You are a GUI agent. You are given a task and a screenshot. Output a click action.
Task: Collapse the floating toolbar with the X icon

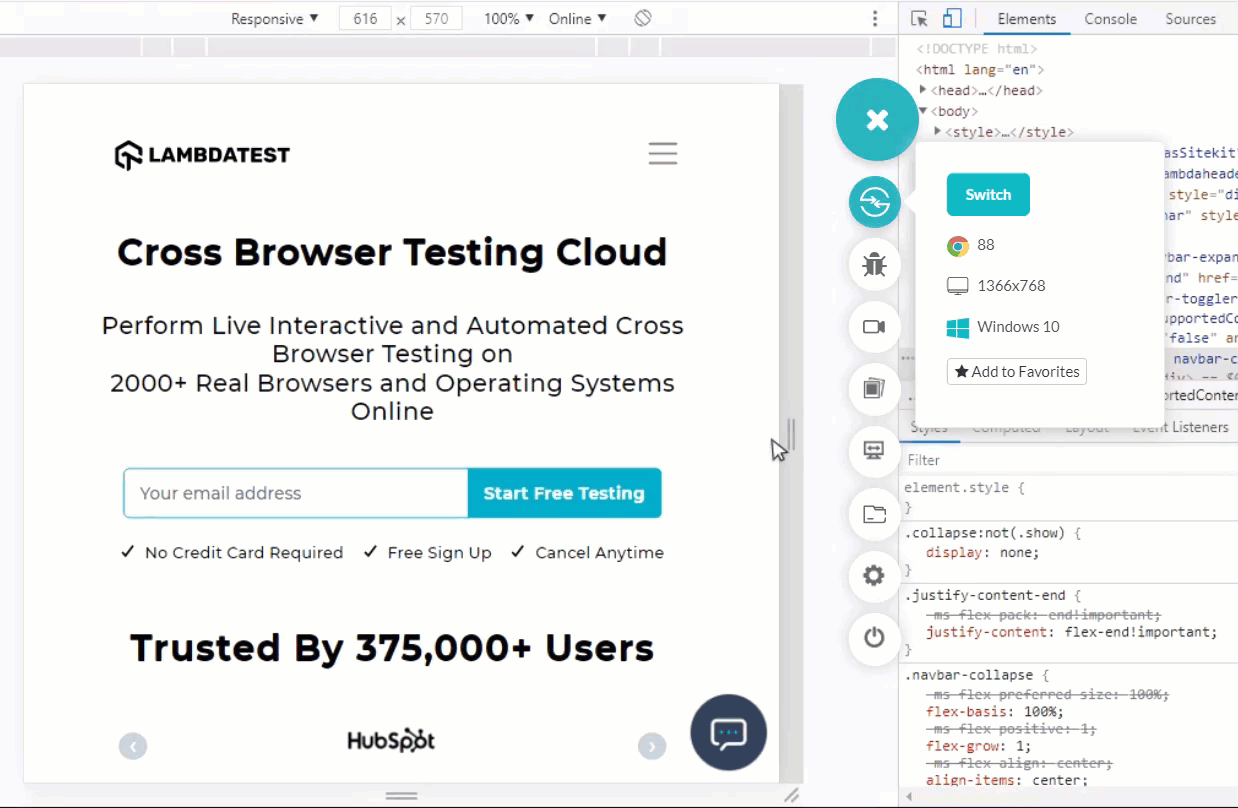click(x=876, y=119)
